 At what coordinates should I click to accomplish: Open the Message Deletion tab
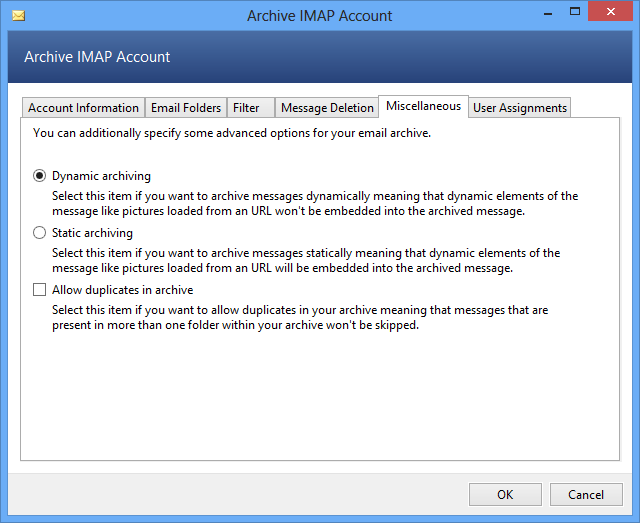point(326,108)
